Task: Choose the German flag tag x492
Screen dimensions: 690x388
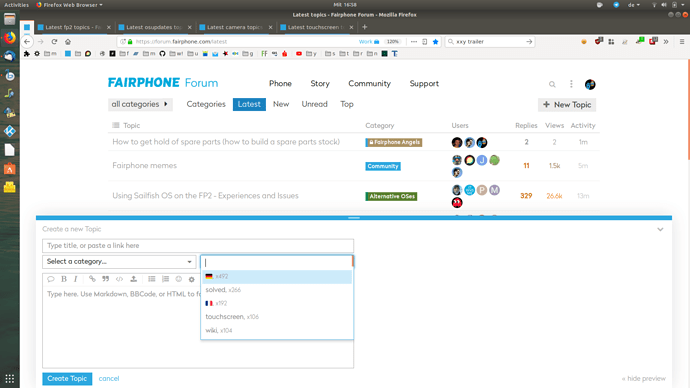Action: tap(277, 277)
